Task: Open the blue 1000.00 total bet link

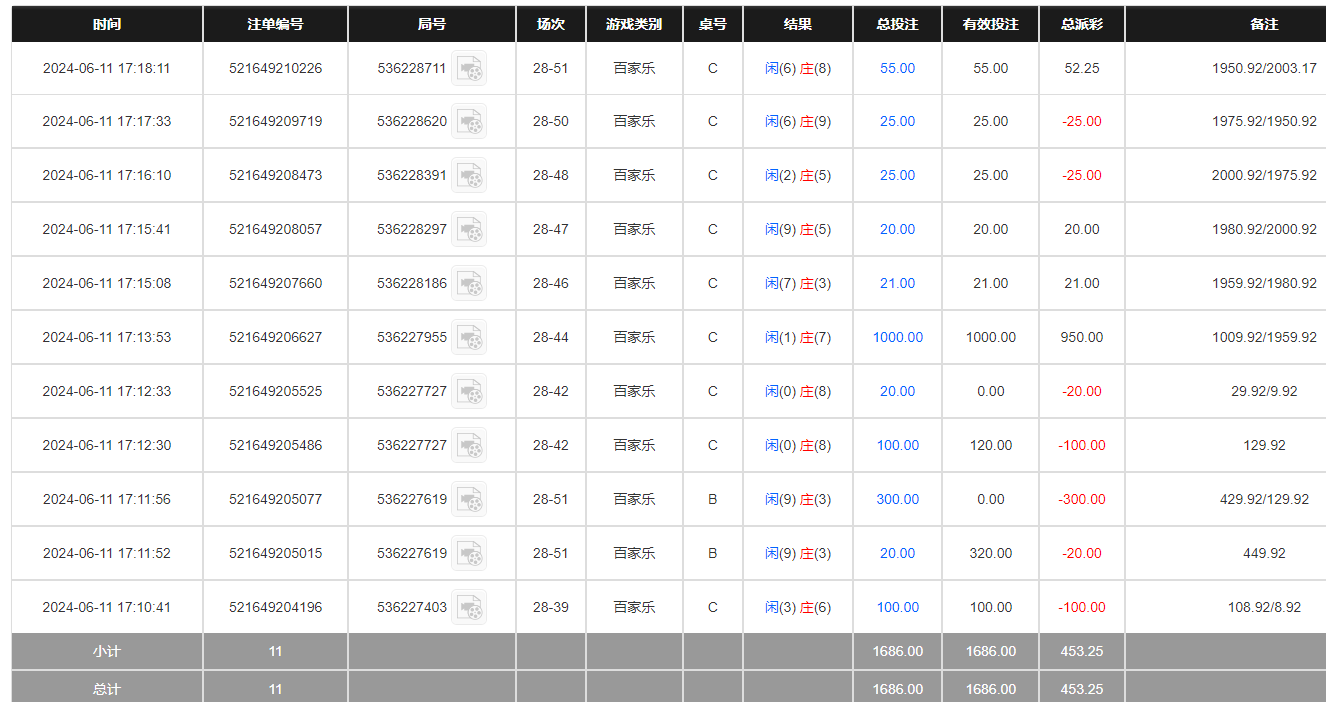Action: point(897,337)
